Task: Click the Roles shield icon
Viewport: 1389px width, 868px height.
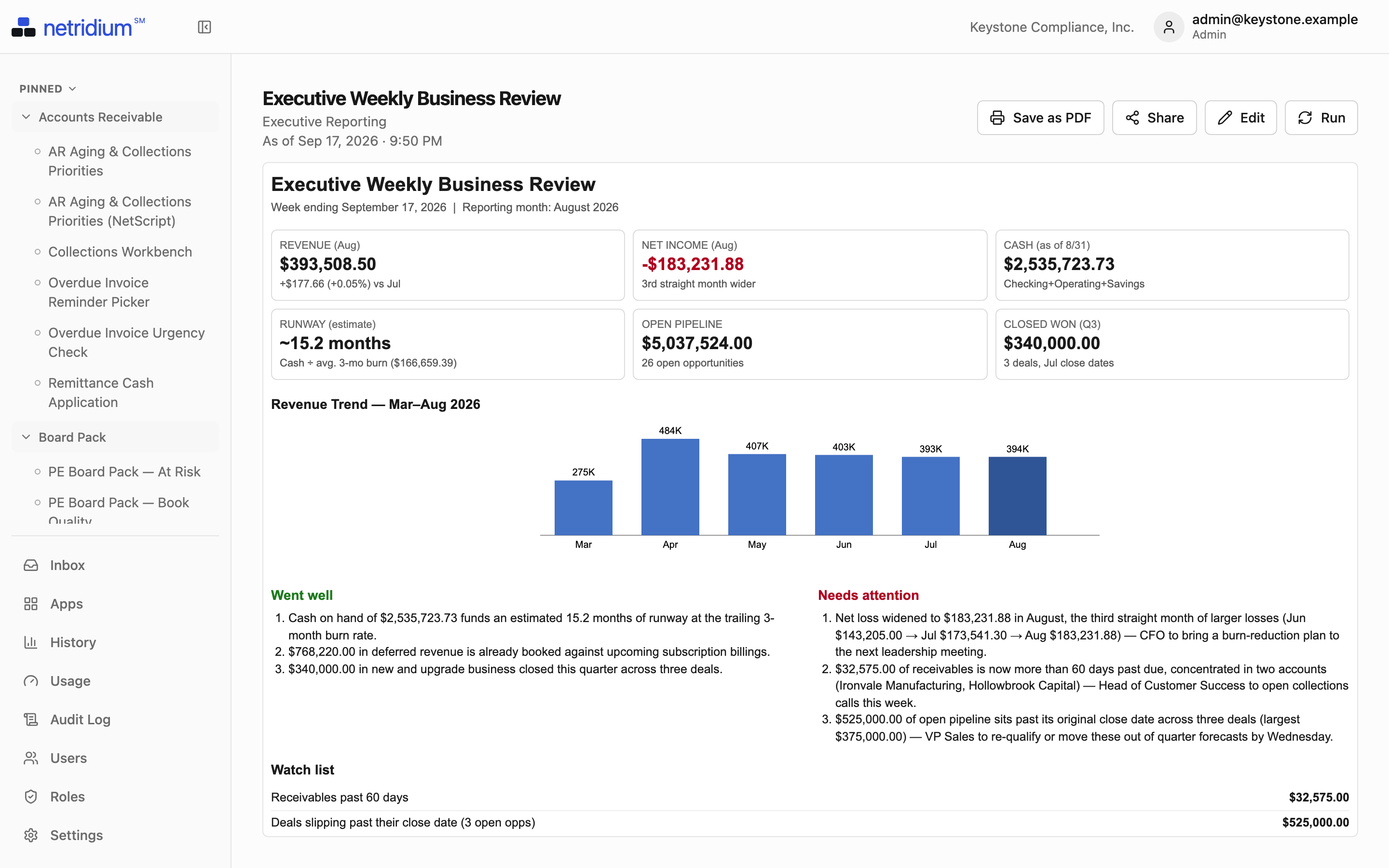Action: tap(31, 797)
